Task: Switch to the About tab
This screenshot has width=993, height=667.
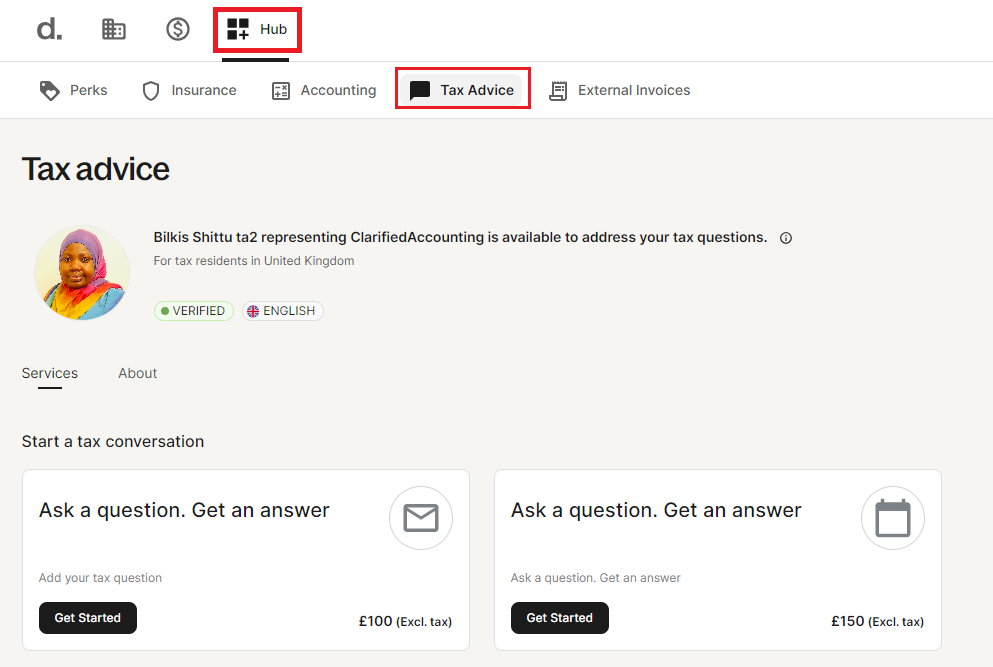Action: [x=137, y=373]
